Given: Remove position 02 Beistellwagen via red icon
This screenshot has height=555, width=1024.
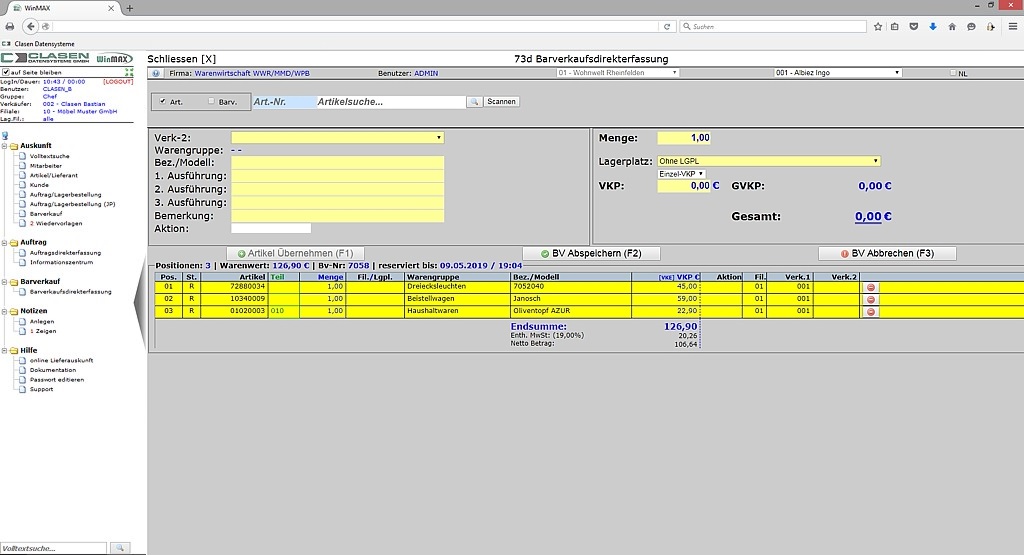Looking at the screenshot, I should pyautogui.click(x=871, y=300).
